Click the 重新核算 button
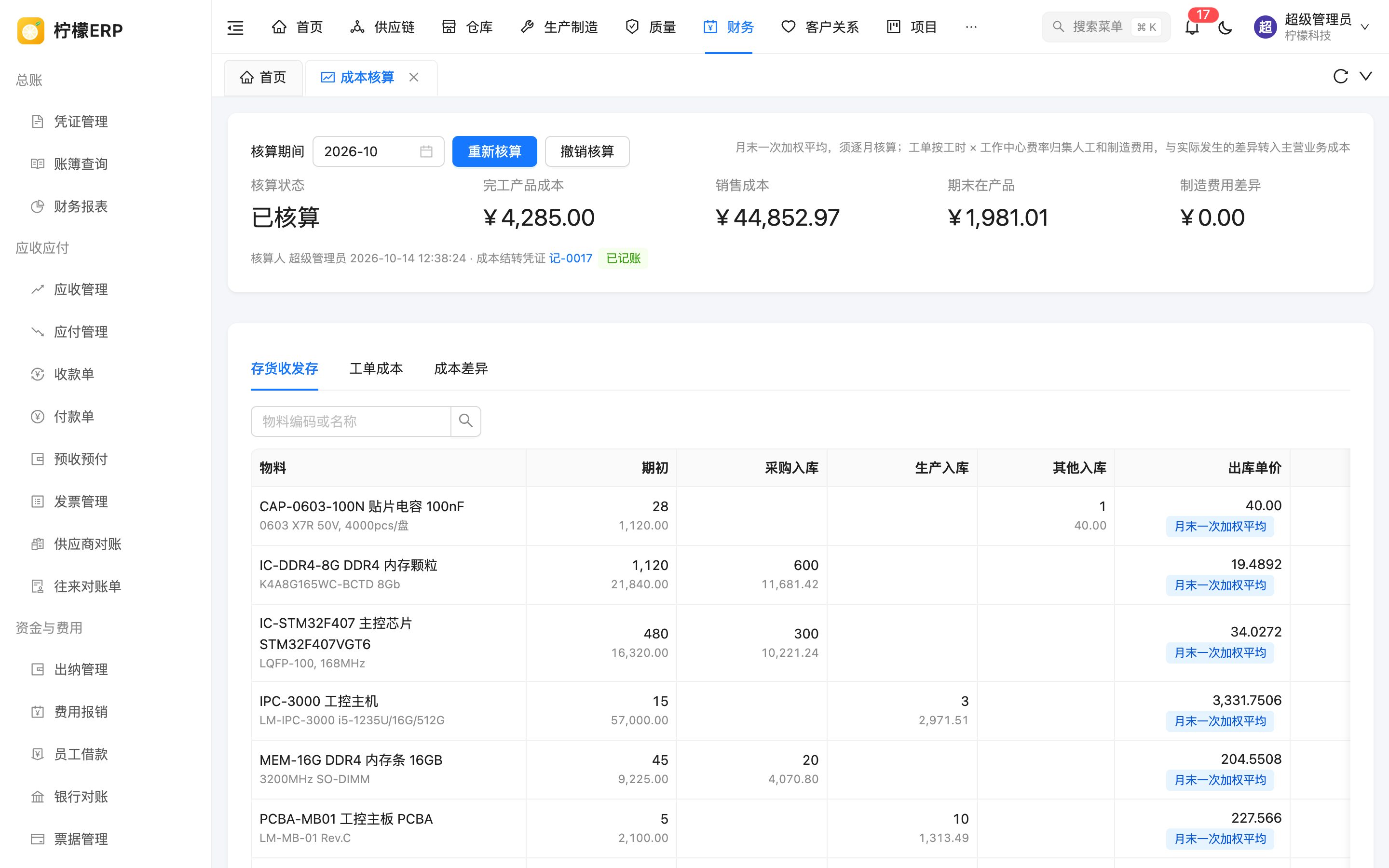Image resolution: width=1389 pixels, height=868 pixels. (494, 151)
